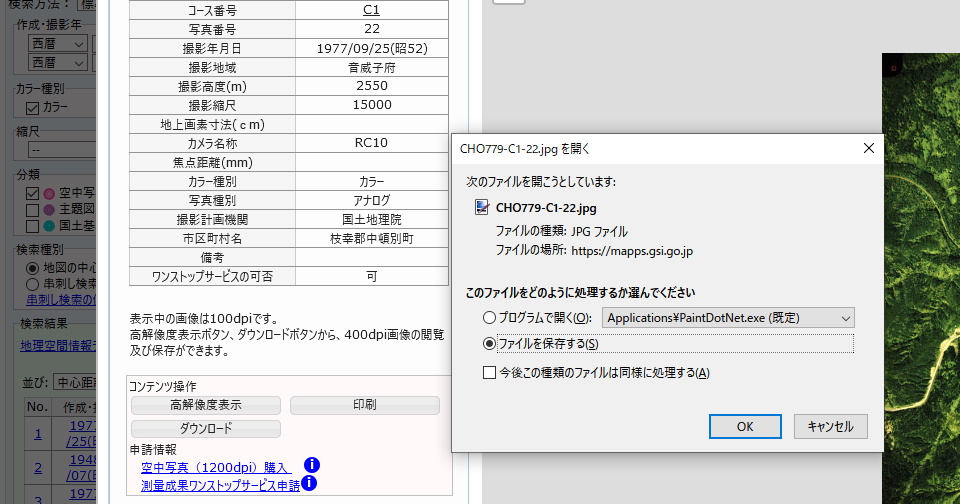
Task: Select the プログラムで開く radio button
Action: 489,318
